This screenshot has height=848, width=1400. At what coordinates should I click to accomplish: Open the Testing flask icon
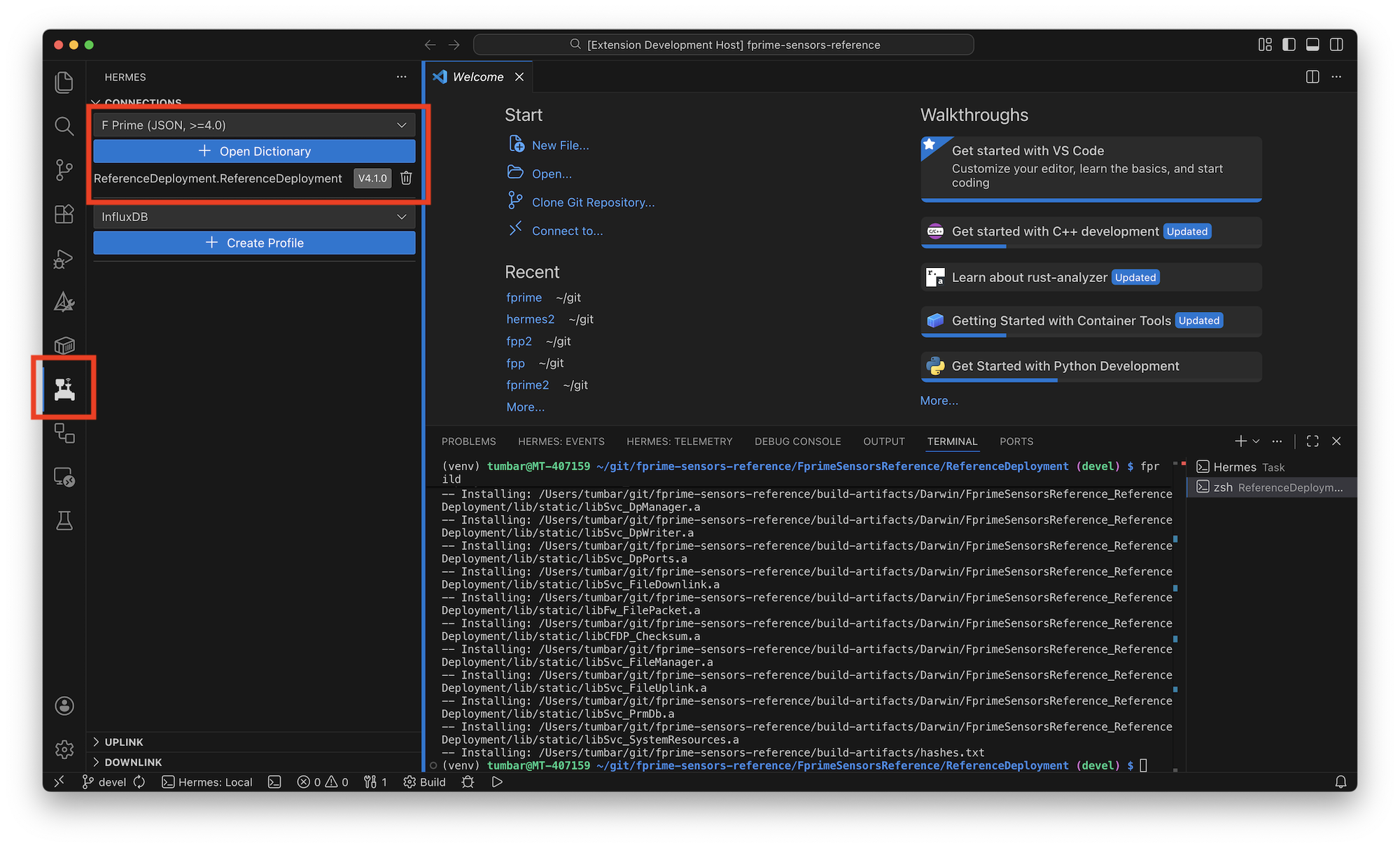(64, 521)
